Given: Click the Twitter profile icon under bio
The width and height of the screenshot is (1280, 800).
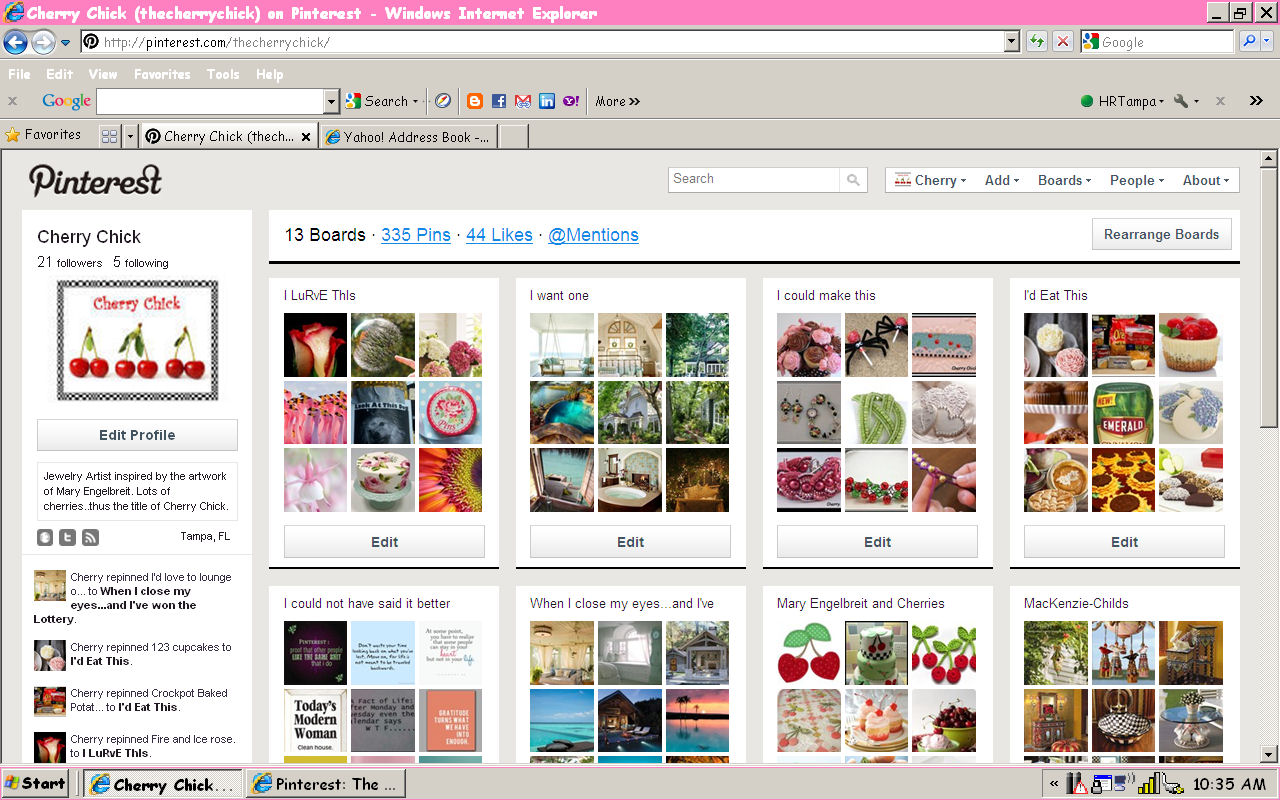Looking at the screenshot, I should (67, 537).
